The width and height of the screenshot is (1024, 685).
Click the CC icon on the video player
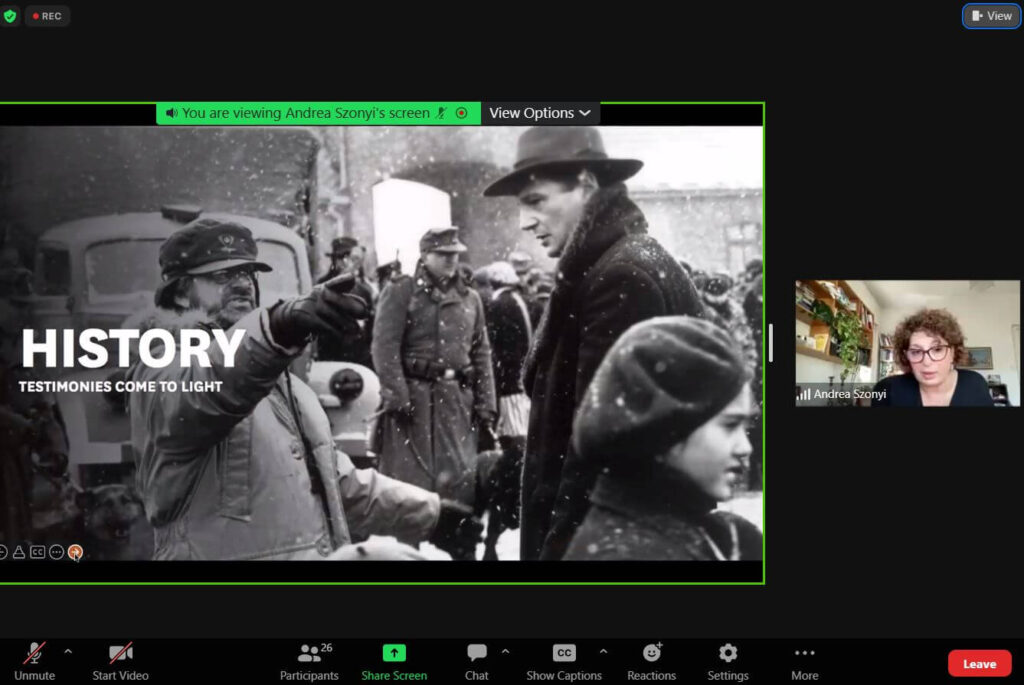38,551
